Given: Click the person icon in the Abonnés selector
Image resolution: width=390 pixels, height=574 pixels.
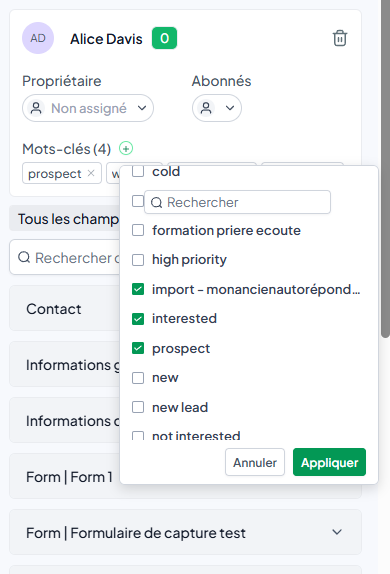Looking at the screenshot, I should pos(206,108).
